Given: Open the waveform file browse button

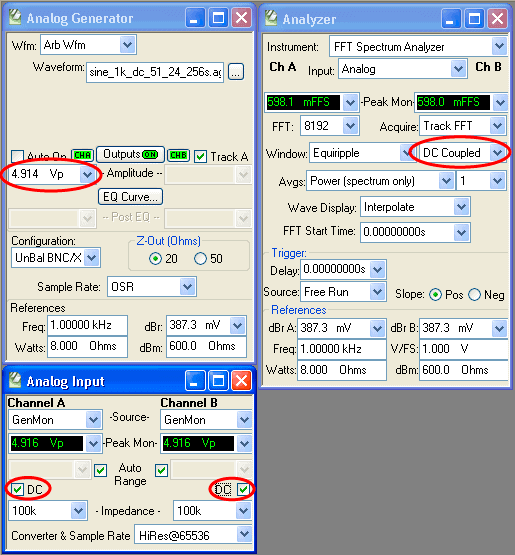Looking at the screenshot, I should [236, 72].
